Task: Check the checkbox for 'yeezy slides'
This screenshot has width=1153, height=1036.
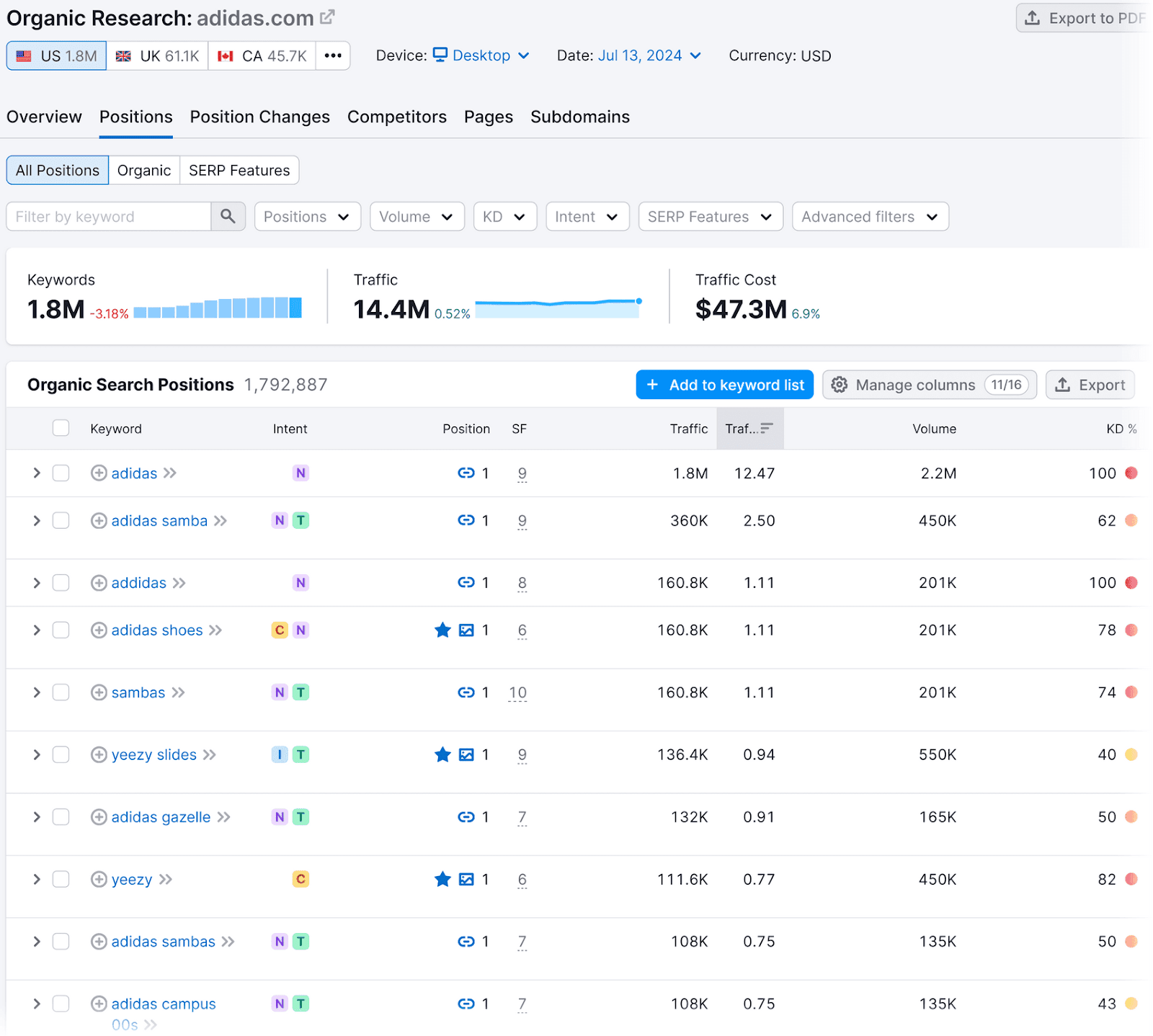Action: tap(61, 754)
